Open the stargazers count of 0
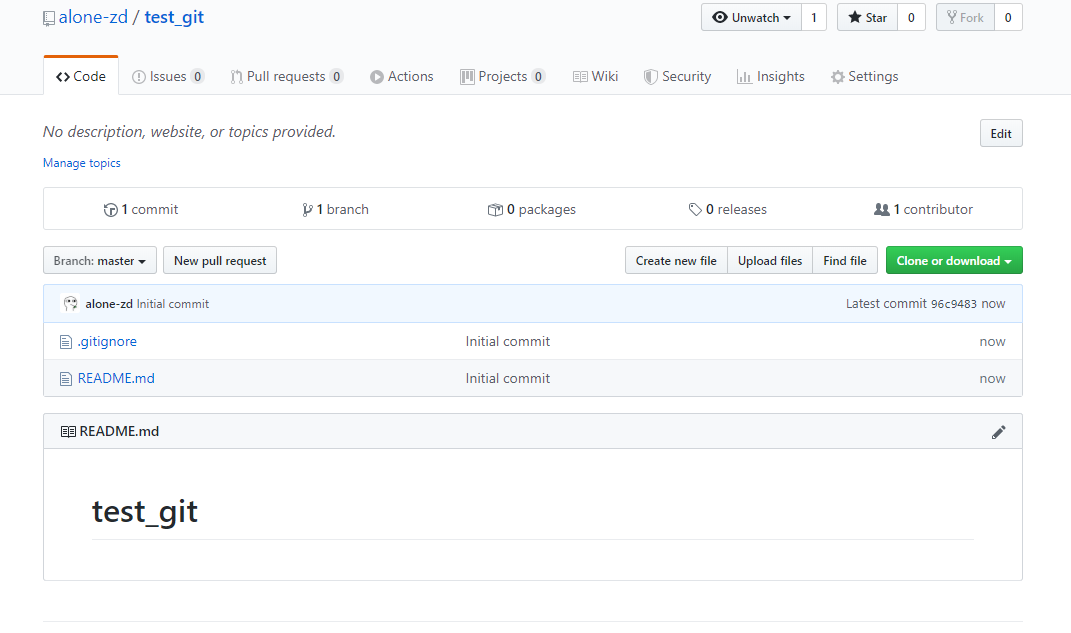 point(911,18)
